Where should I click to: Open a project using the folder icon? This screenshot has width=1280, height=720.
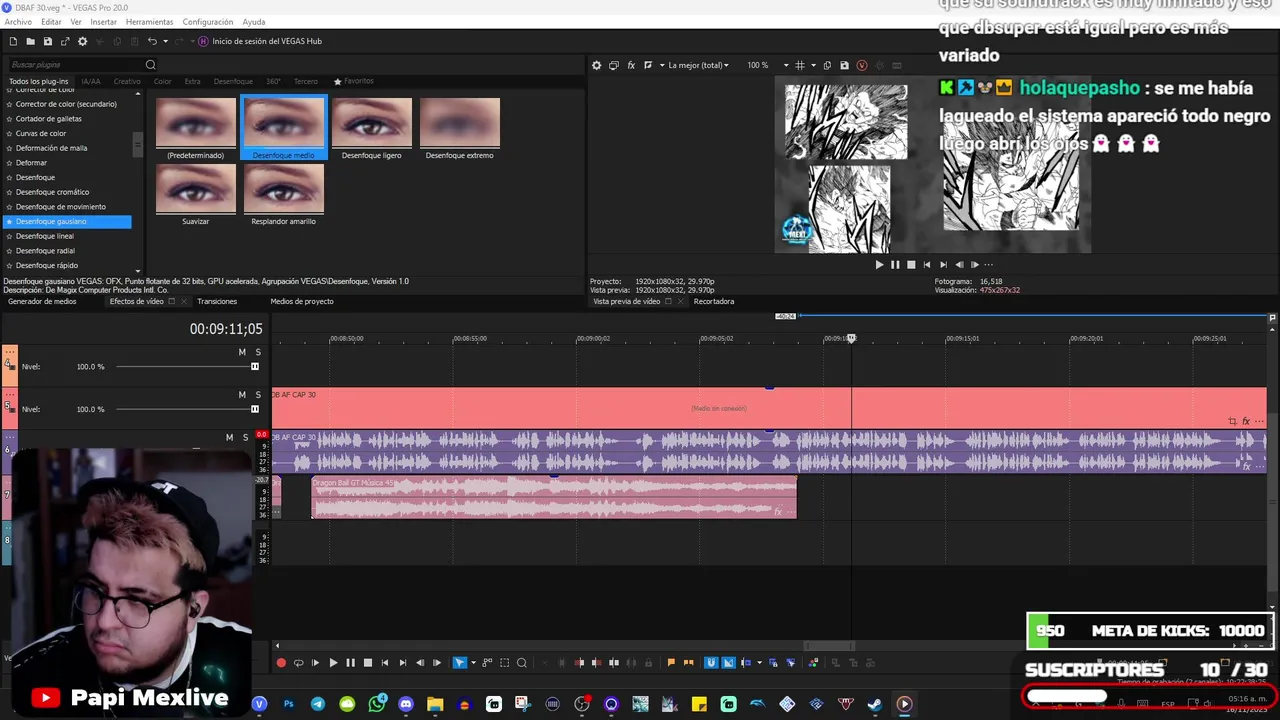[x=31, y=41]
